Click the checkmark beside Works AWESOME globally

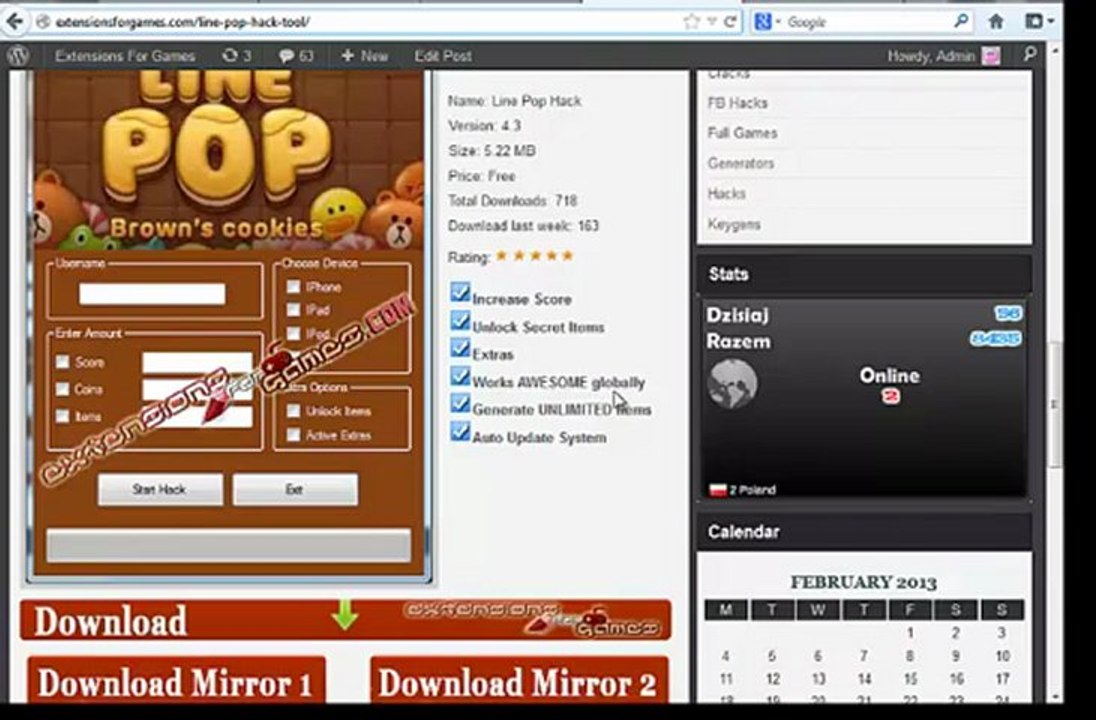[460, 376]
